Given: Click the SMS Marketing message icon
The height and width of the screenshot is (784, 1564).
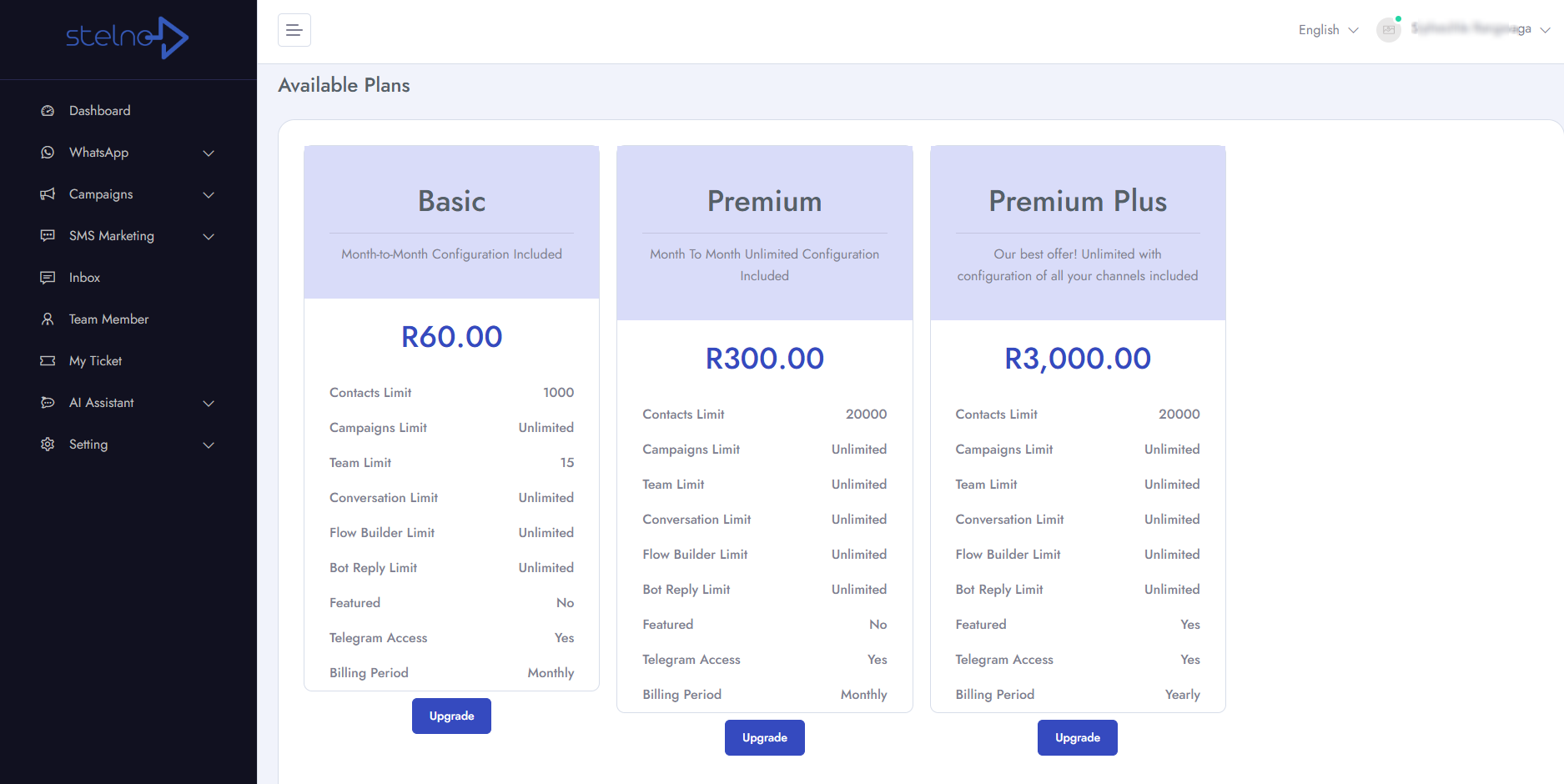Looking at the screenshot, I should tap(48, 236).
